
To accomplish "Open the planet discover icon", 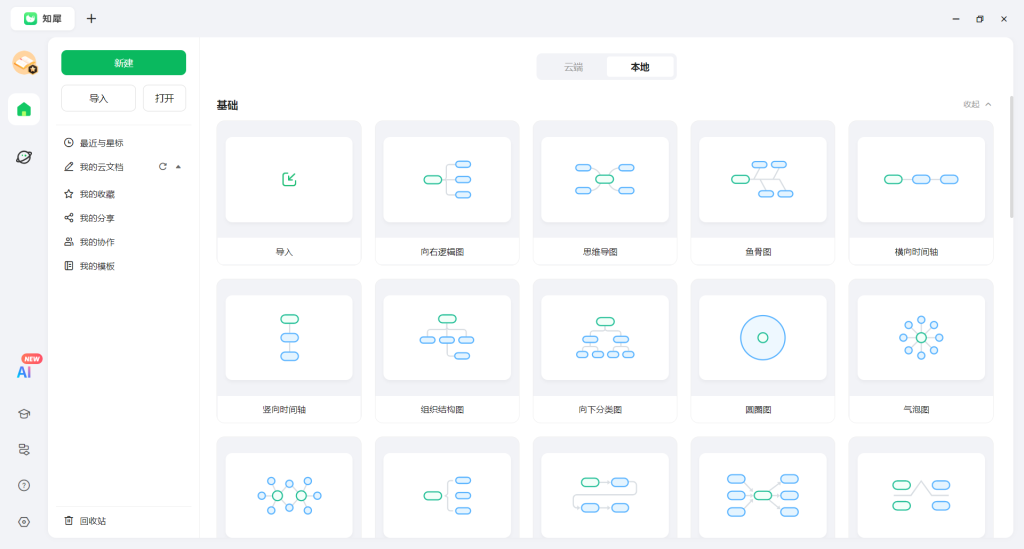I will click(x=24, y=157).
